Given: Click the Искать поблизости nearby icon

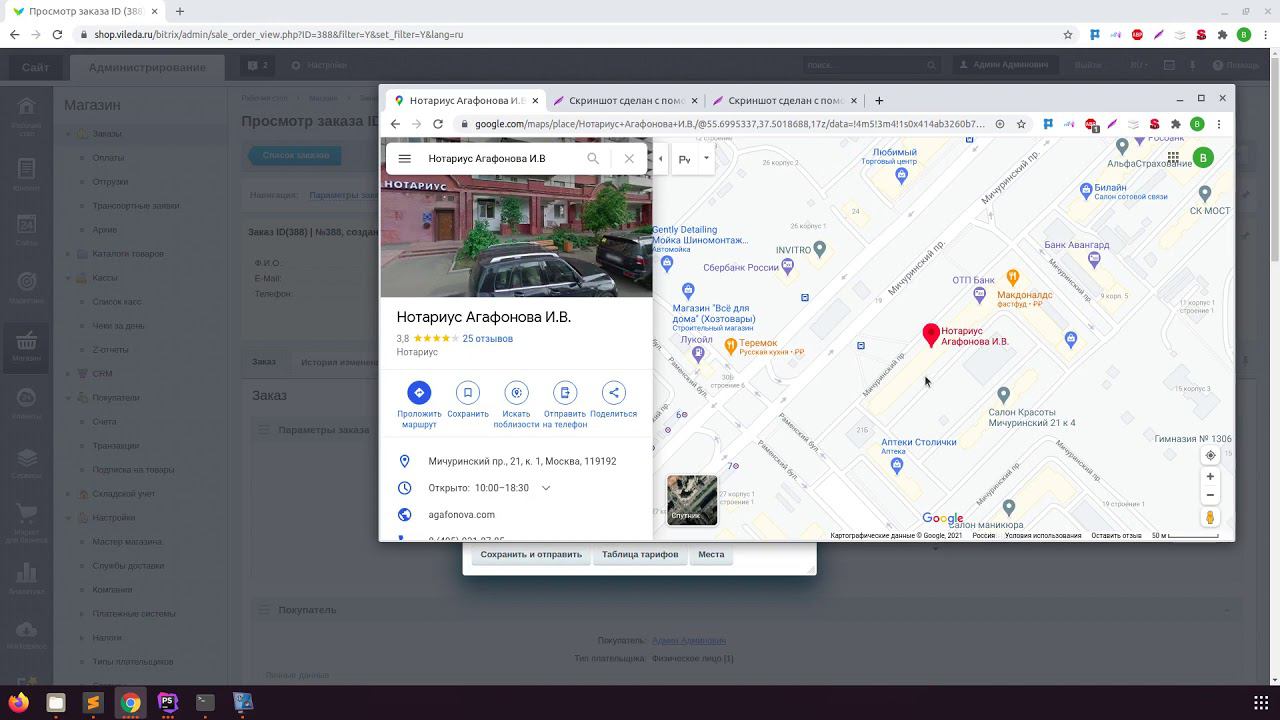Looking at the screenshot, I should pyautogui.click(x=516, y=393).
